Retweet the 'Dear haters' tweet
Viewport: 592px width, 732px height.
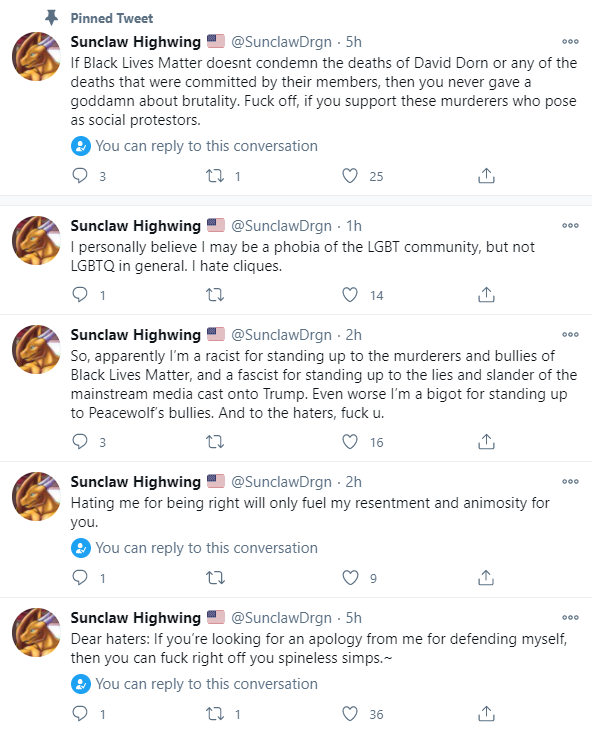point(215,714)
